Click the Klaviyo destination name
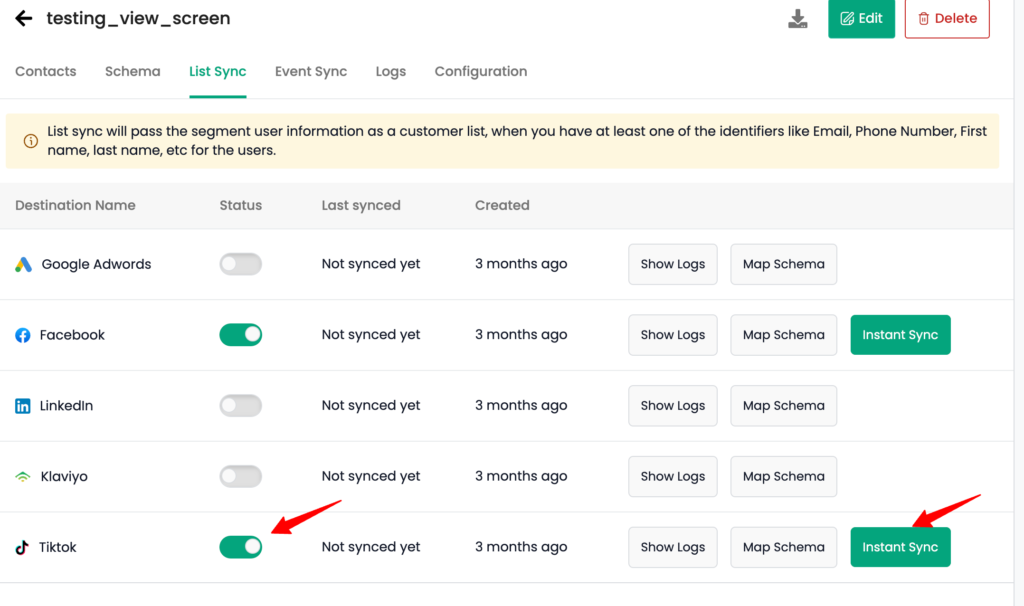 64,476
